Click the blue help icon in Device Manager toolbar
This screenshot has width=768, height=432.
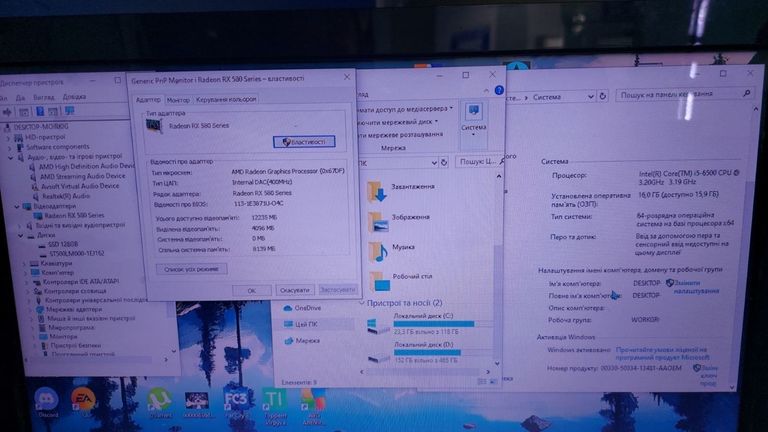coord(40,111)
